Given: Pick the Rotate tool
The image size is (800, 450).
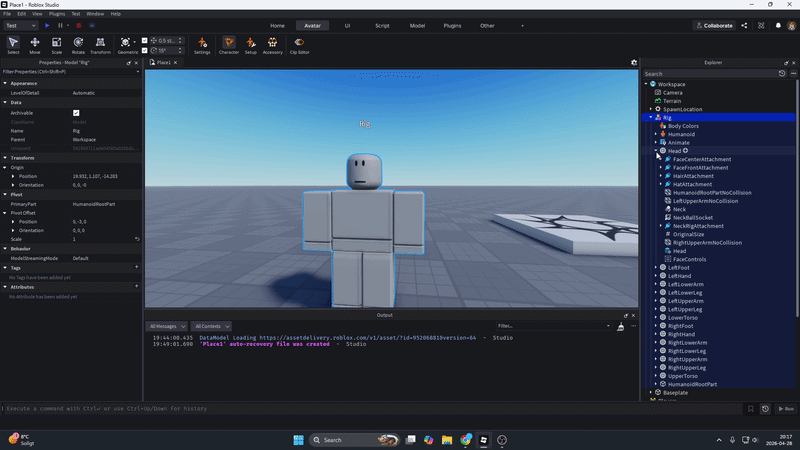Looking at the screenshot, I should 78,45.
